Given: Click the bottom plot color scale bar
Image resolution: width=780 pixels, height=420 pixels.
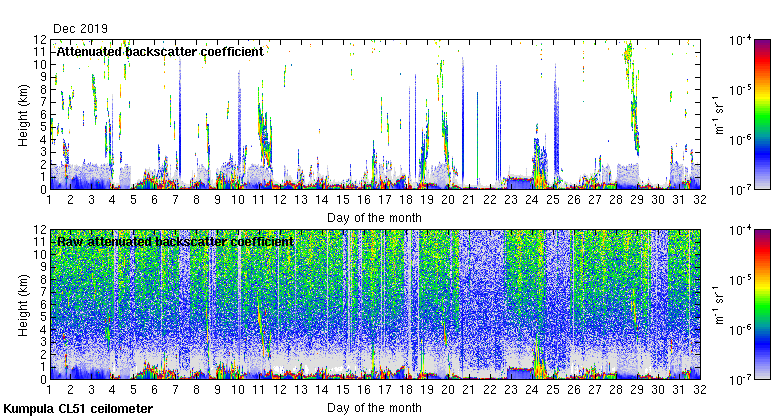Looking at the screenshot, I should 762,305.
